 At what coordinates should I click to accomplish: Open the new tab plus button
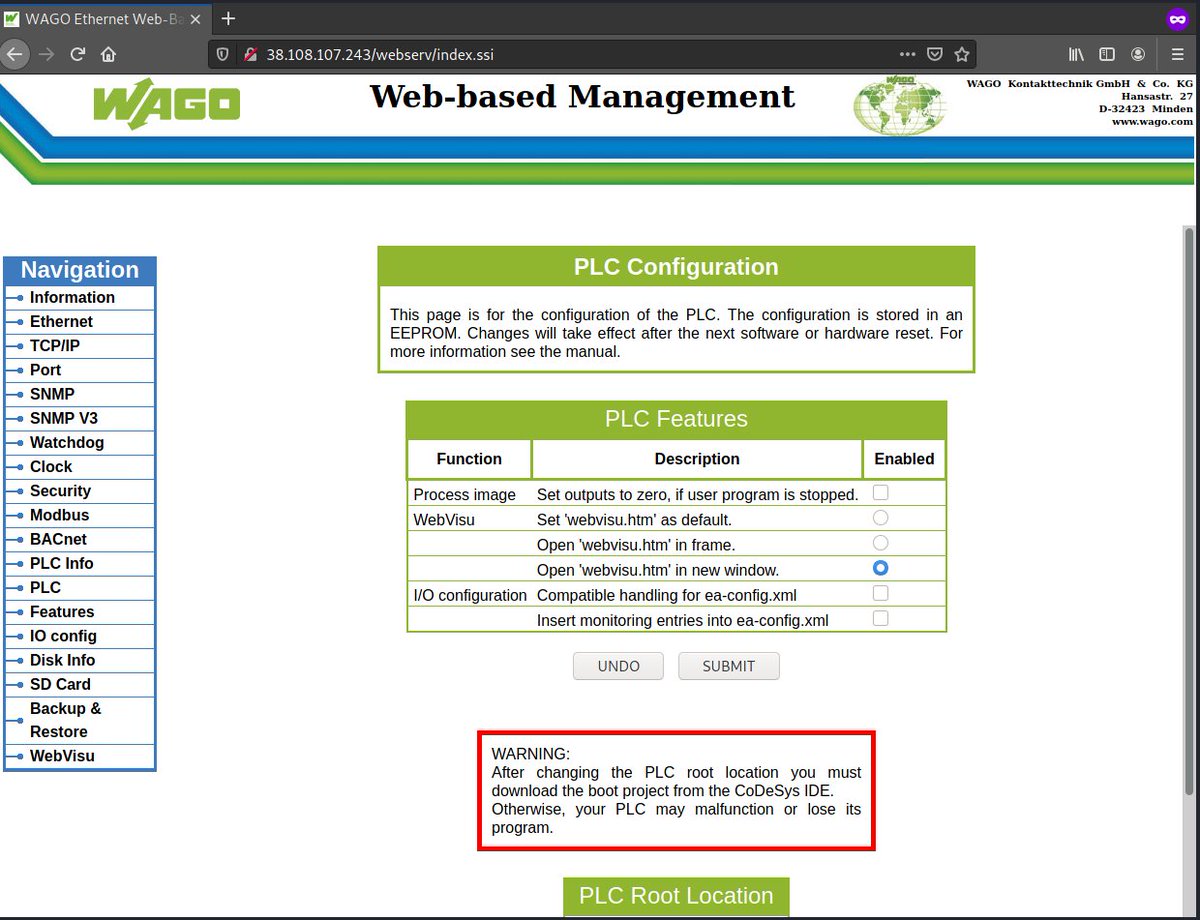click(x=228, y=18)
